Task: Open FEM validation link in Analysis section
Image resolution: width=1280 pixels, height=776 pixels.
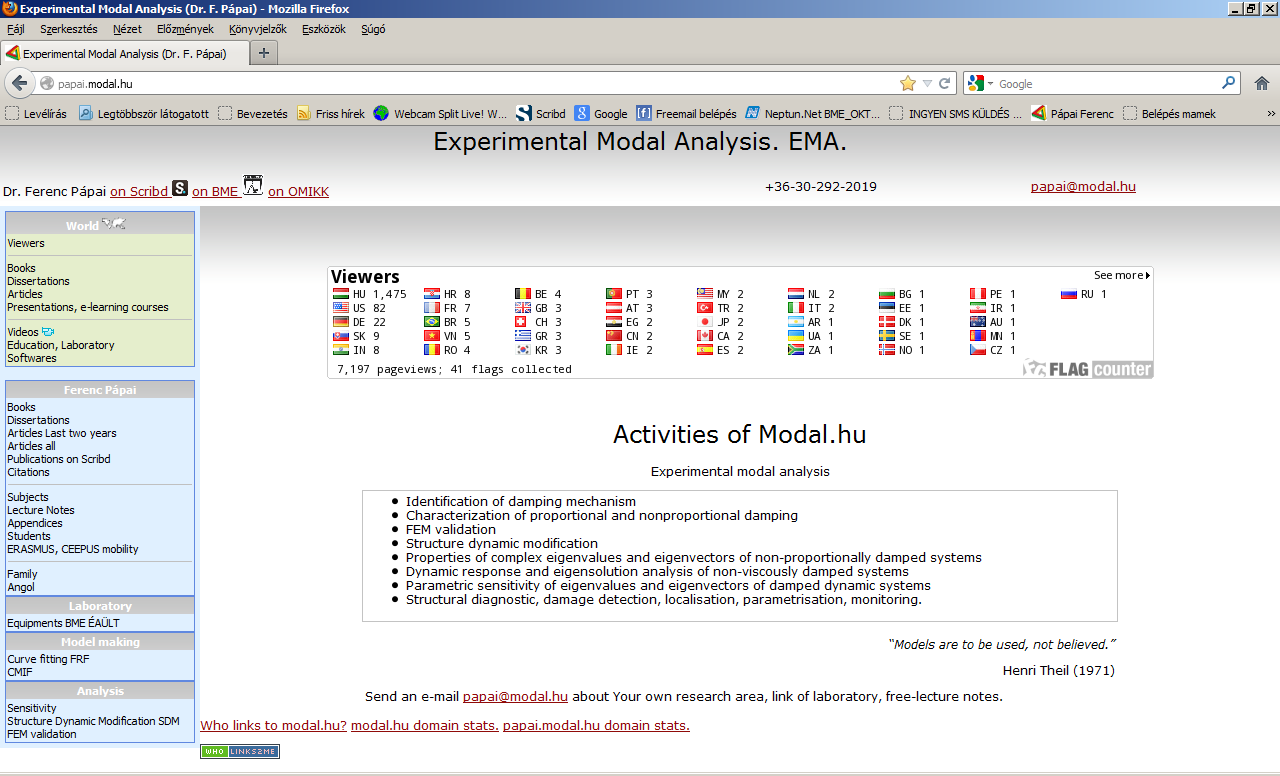Action: 42,734
